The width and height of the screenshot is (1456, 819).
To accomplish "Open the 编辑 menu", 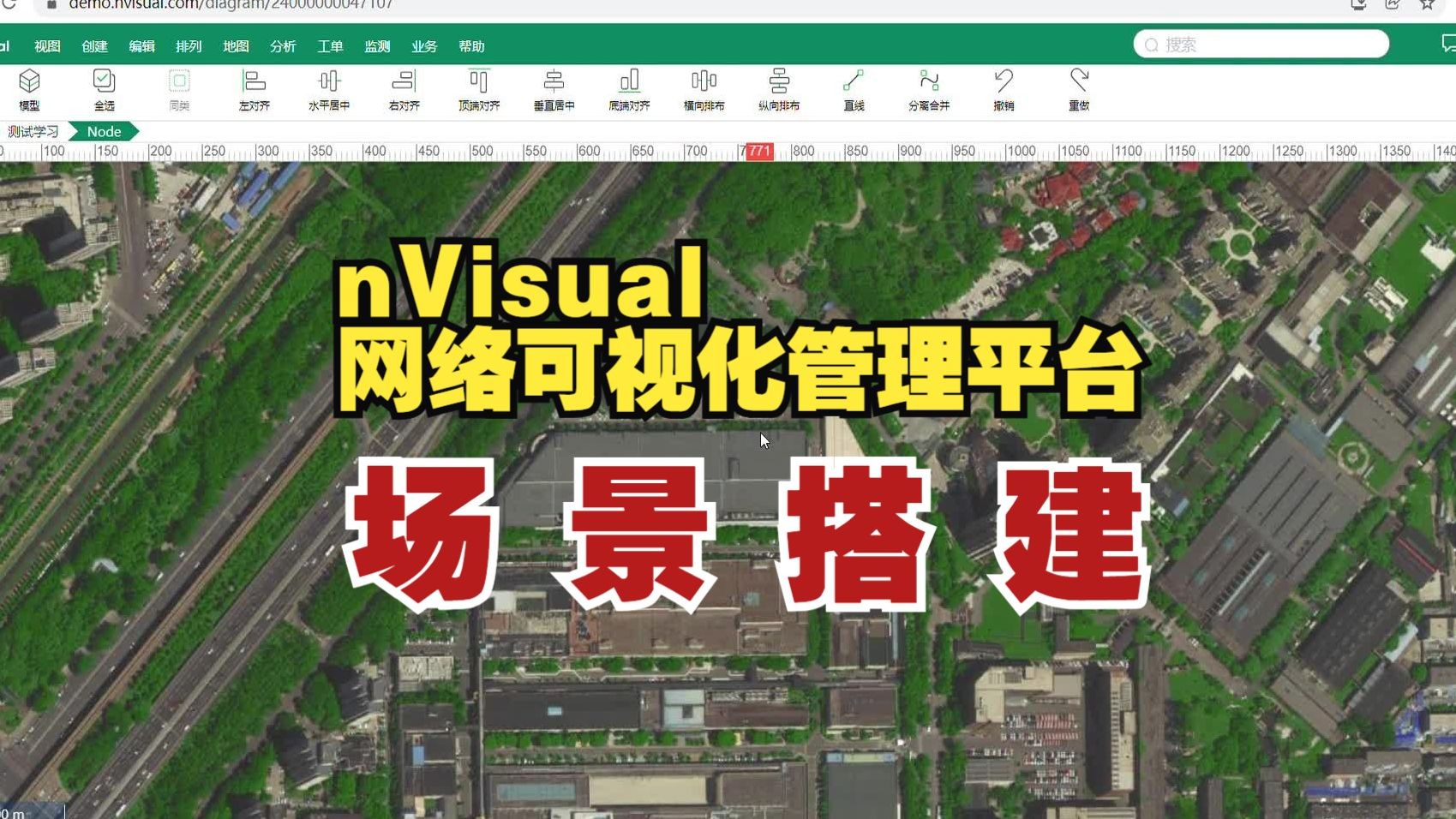I will (x=141, y=46).
